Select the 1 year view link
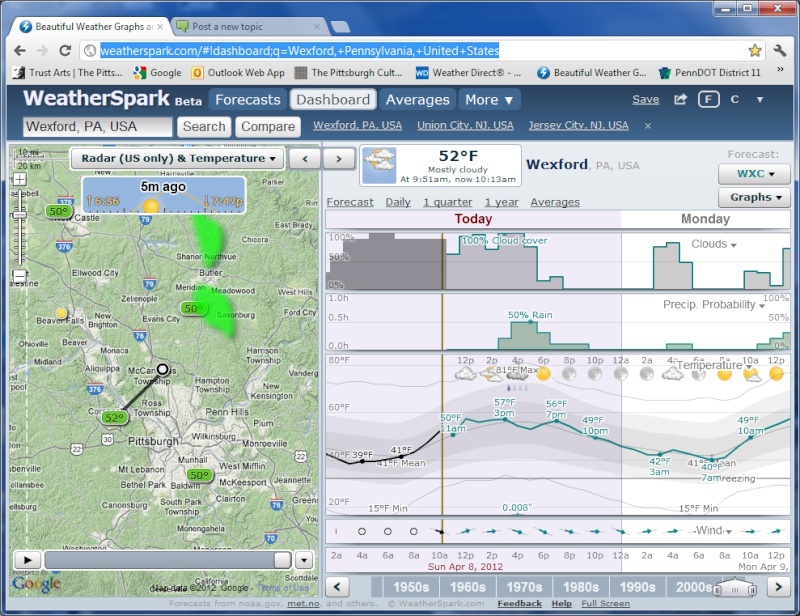The width and height of the screenshot is (800, 616). [x=501, y=202]
